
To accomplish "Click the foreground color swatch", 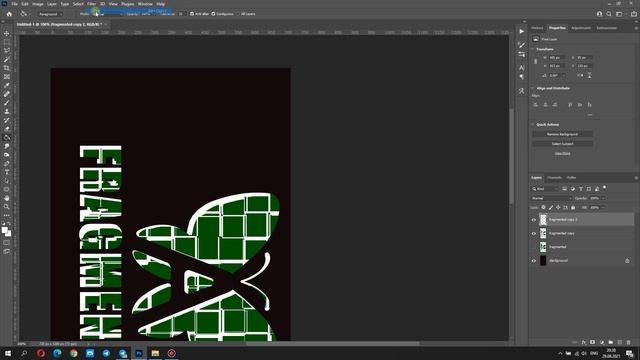I will 4,230.
